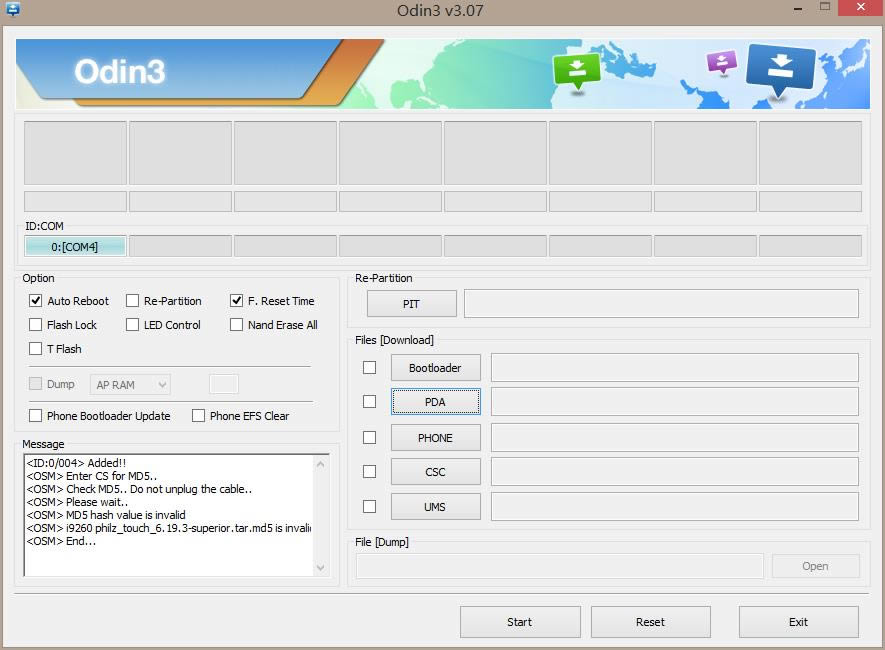885x650 pixels.
Task: Toggle the F. Reset Time checkbox
Action: (x=237, y=301)
